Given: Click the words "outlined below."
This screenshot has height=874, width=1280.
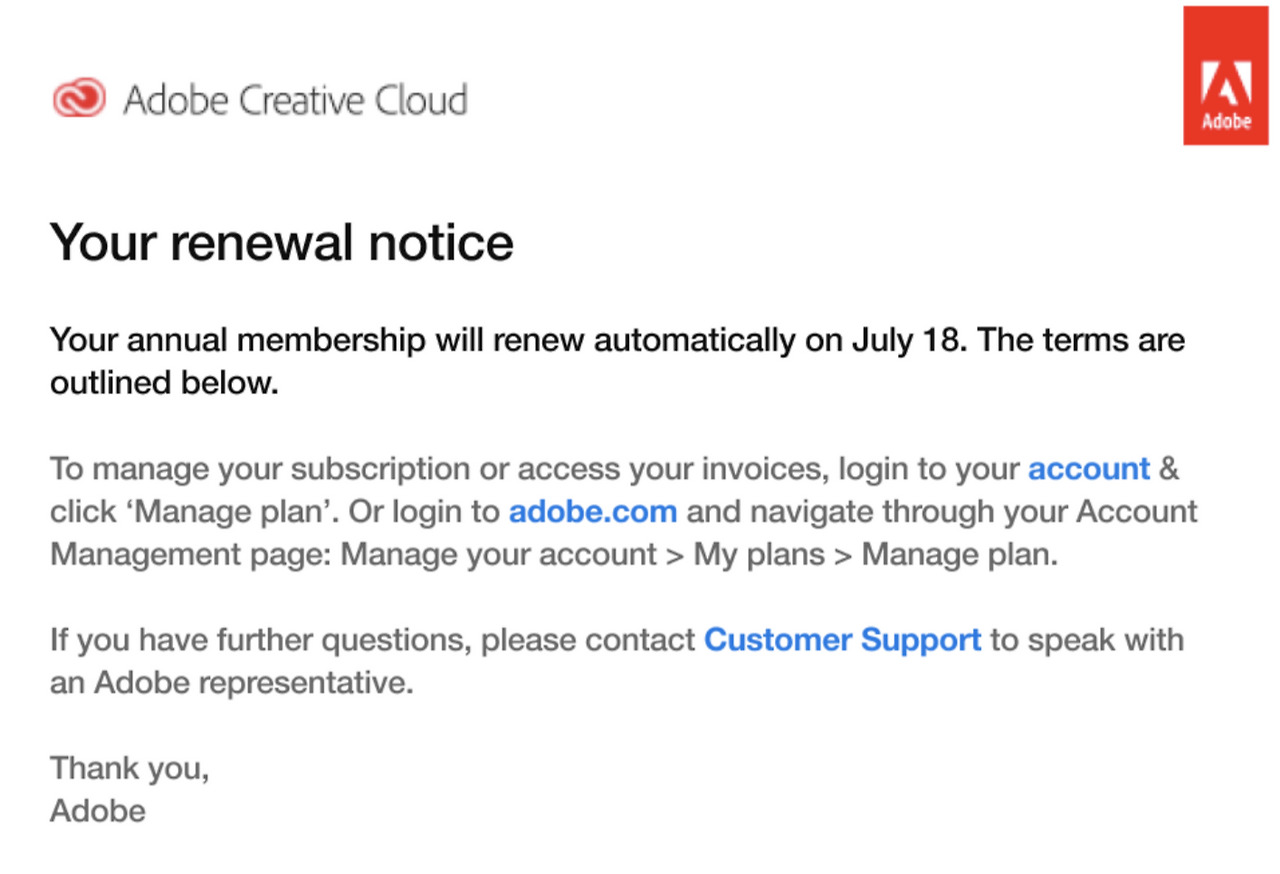Looking at the screenshot, I should [x=164, y=383].
